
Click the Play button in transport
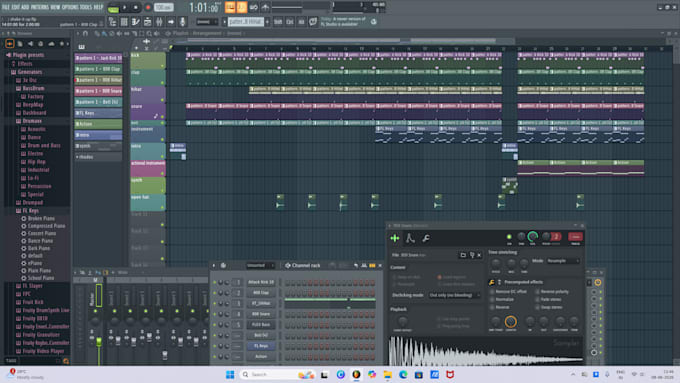coord(124,7)
